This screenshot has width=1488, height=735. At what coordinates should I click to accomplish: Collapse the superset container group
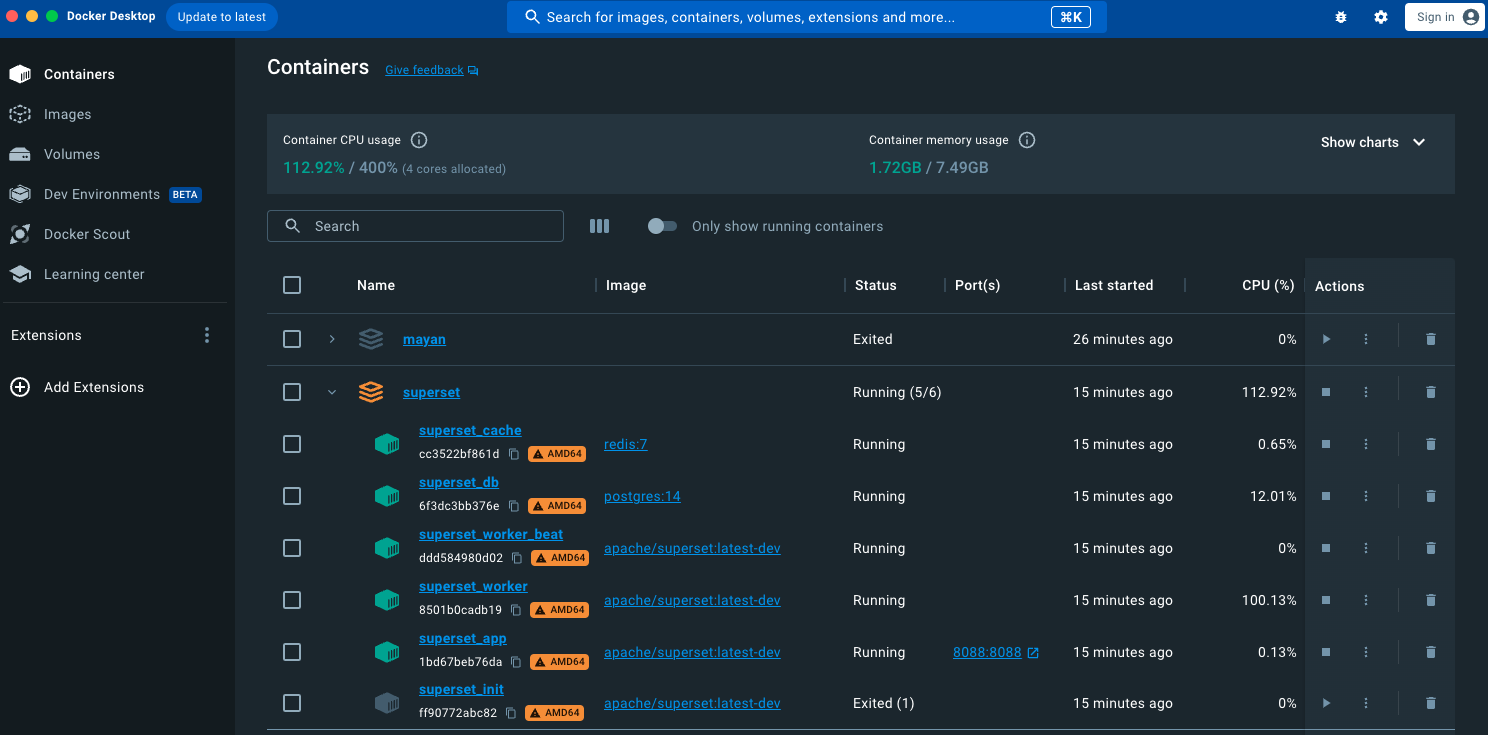[332, 392]
